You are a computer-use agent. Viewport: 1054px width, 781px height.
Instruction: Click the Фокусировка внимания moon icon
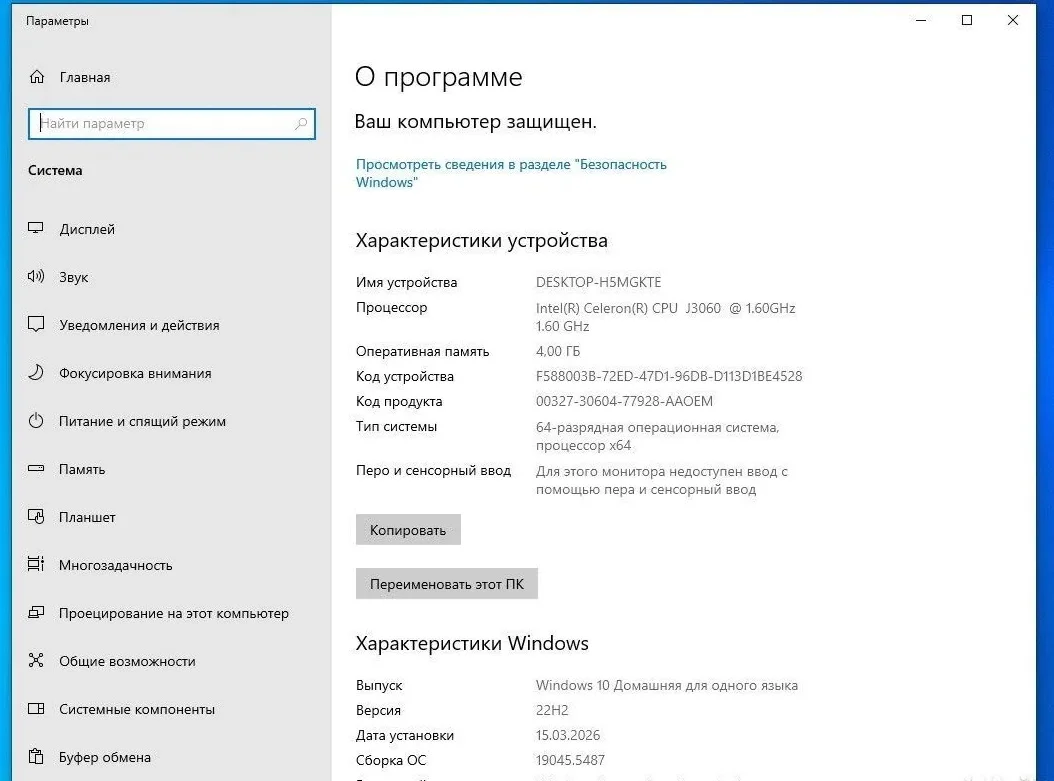click(36, 372)
